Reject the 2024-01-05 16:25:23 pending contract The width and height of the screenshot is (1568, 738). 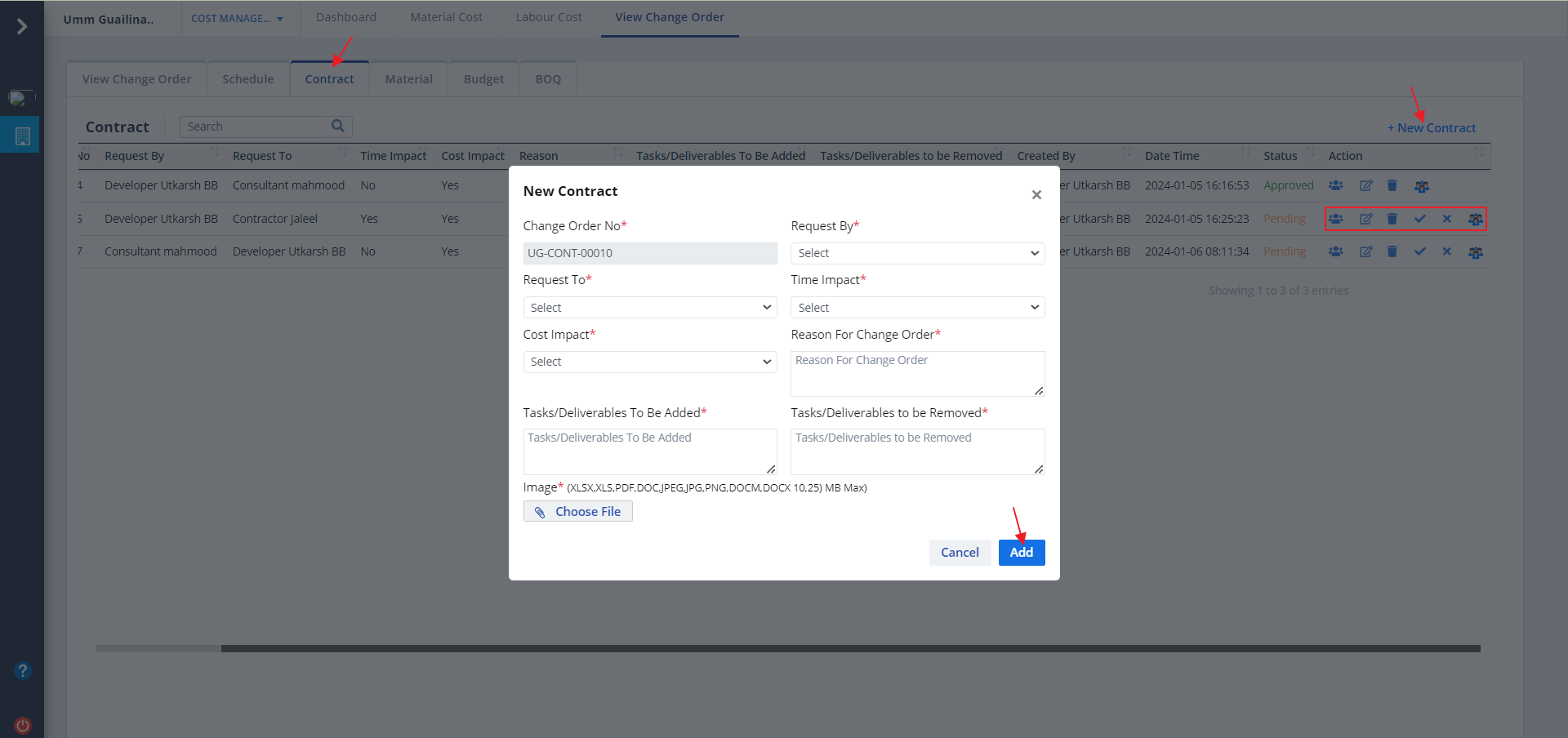click(x=1446, y=219)
